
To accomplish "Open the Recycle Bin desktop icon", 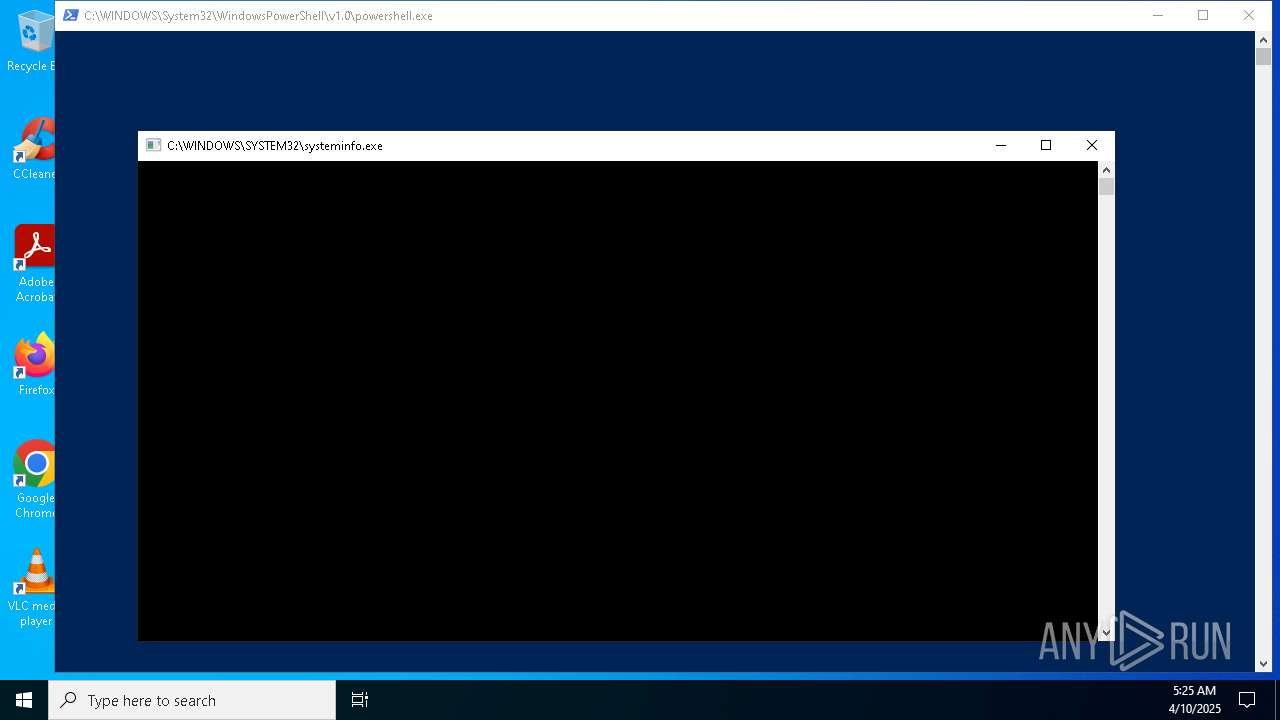I will (x=32, y=40).
